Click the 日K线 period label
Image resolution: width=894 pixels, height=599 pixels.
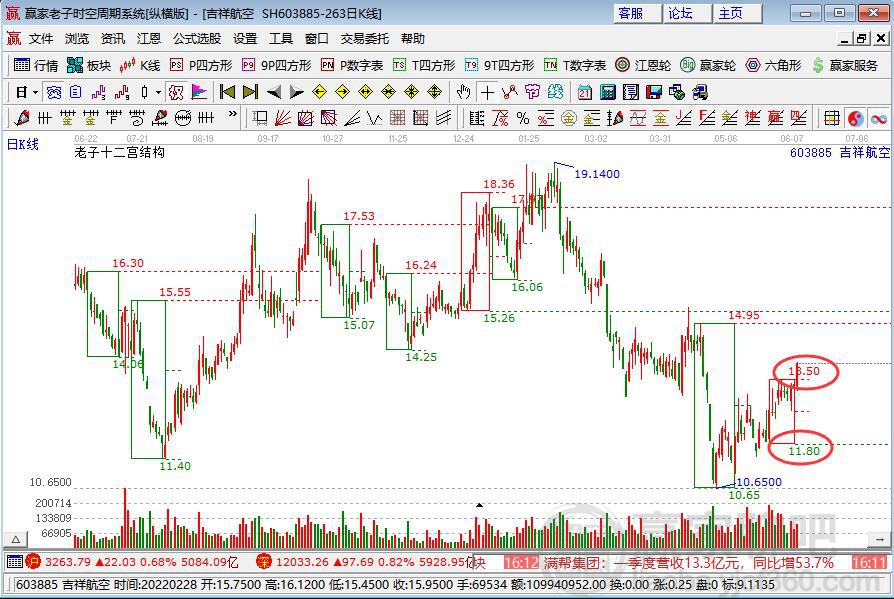pyautogui.click(x=23, y=144)
